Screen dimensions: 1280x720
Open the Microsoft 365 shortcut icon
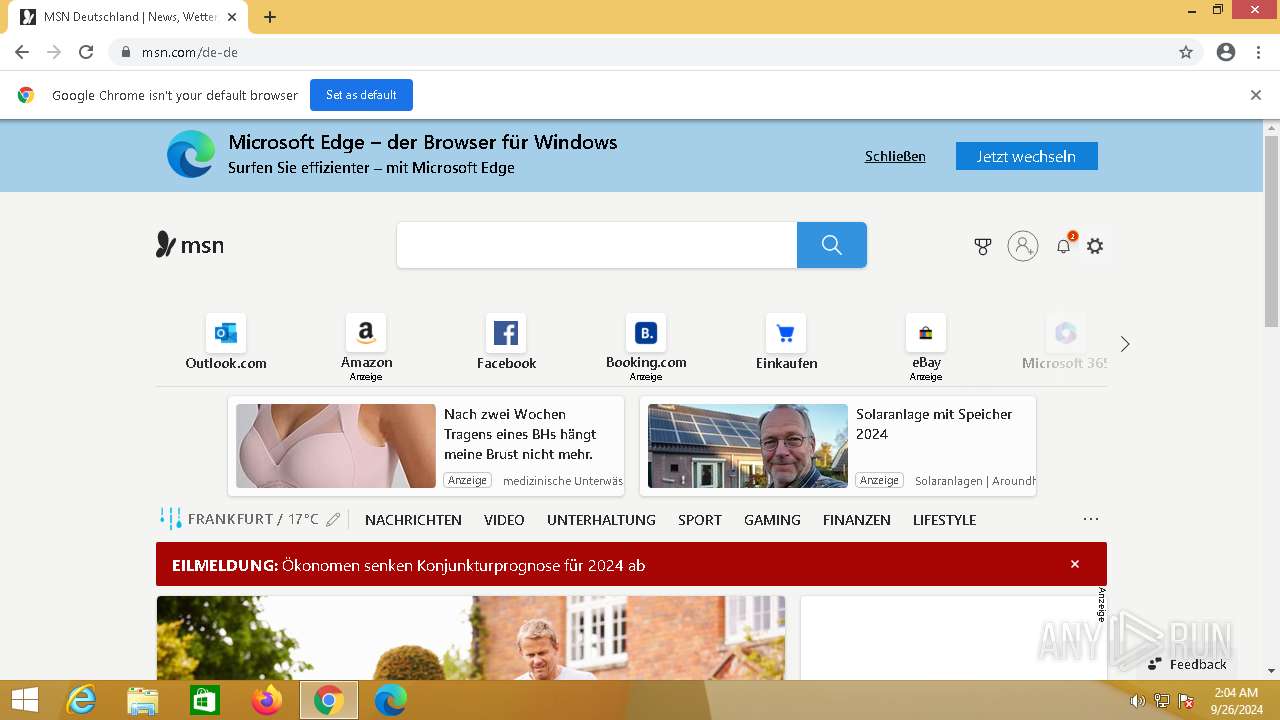[1066, 333]
